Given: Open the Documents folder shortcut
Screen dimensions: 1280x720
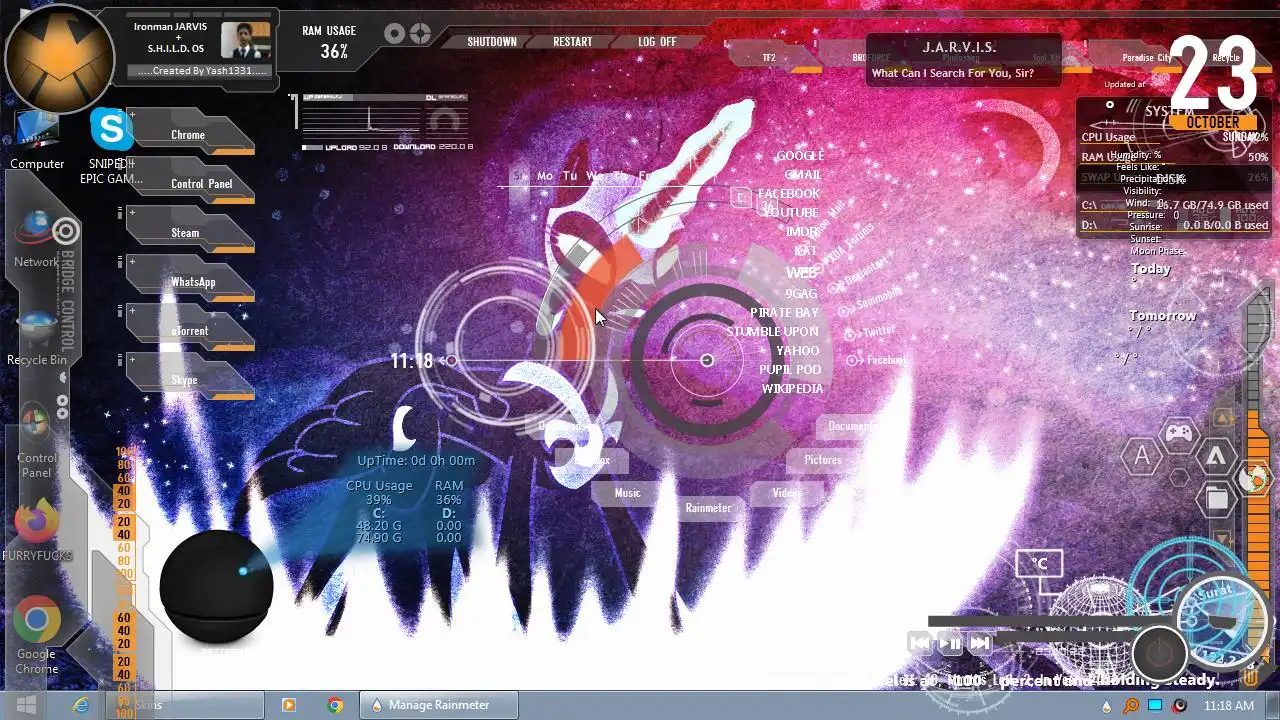Looking at the screenshot, I should [852, 426].
